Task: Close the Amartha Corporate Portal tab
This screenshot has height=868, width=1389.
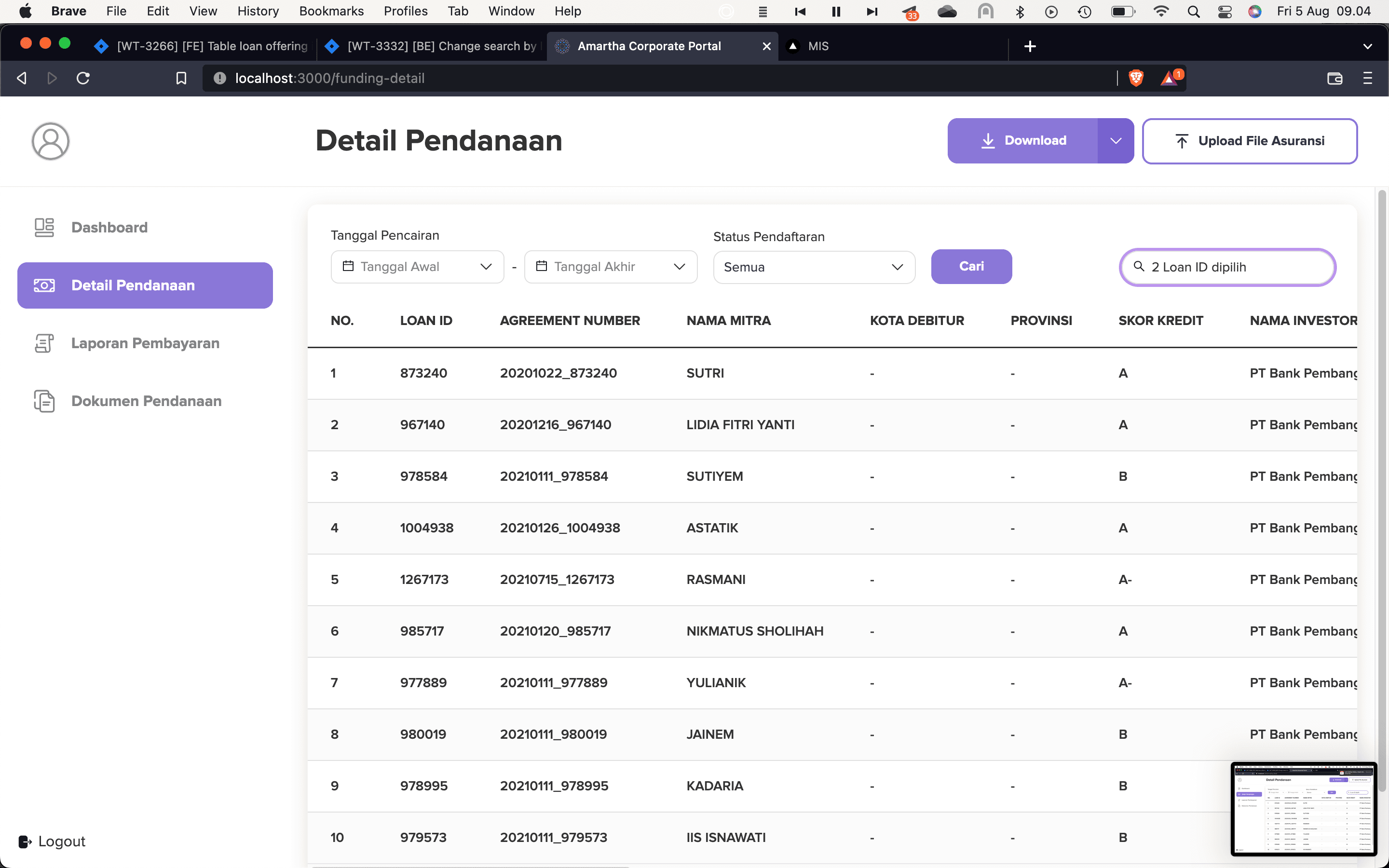Action: point(766,46)
